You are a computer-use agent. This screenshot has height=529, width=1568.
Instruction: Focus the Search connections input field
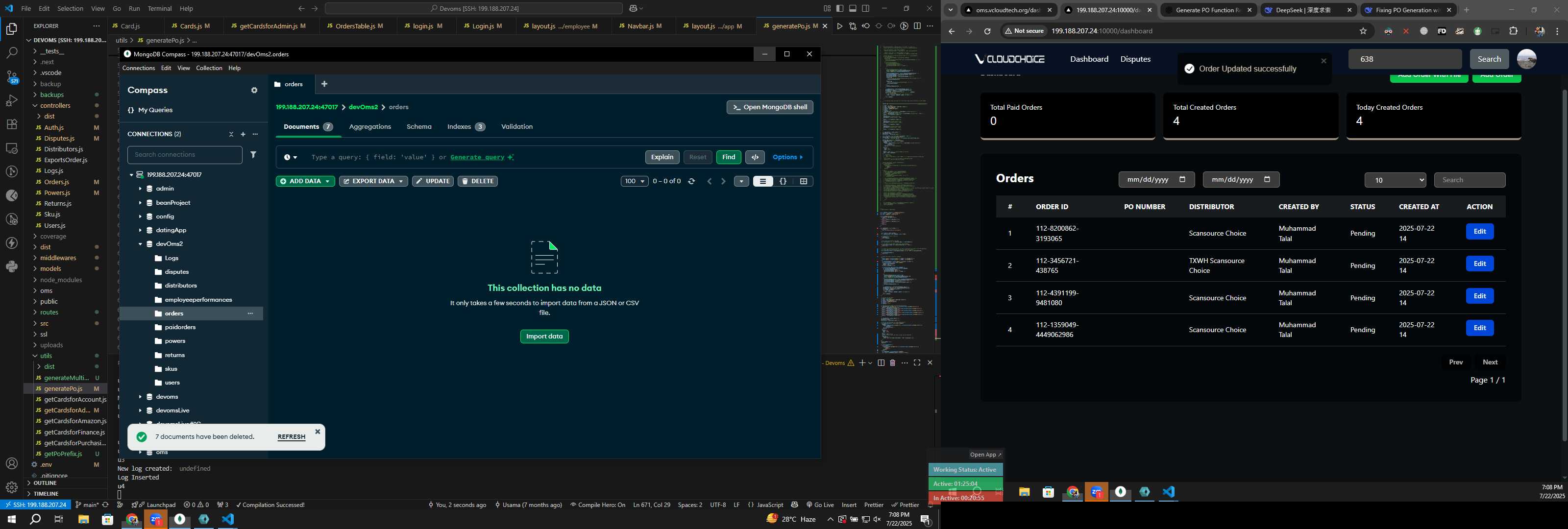pyautogui.click(x=184, y=155)
